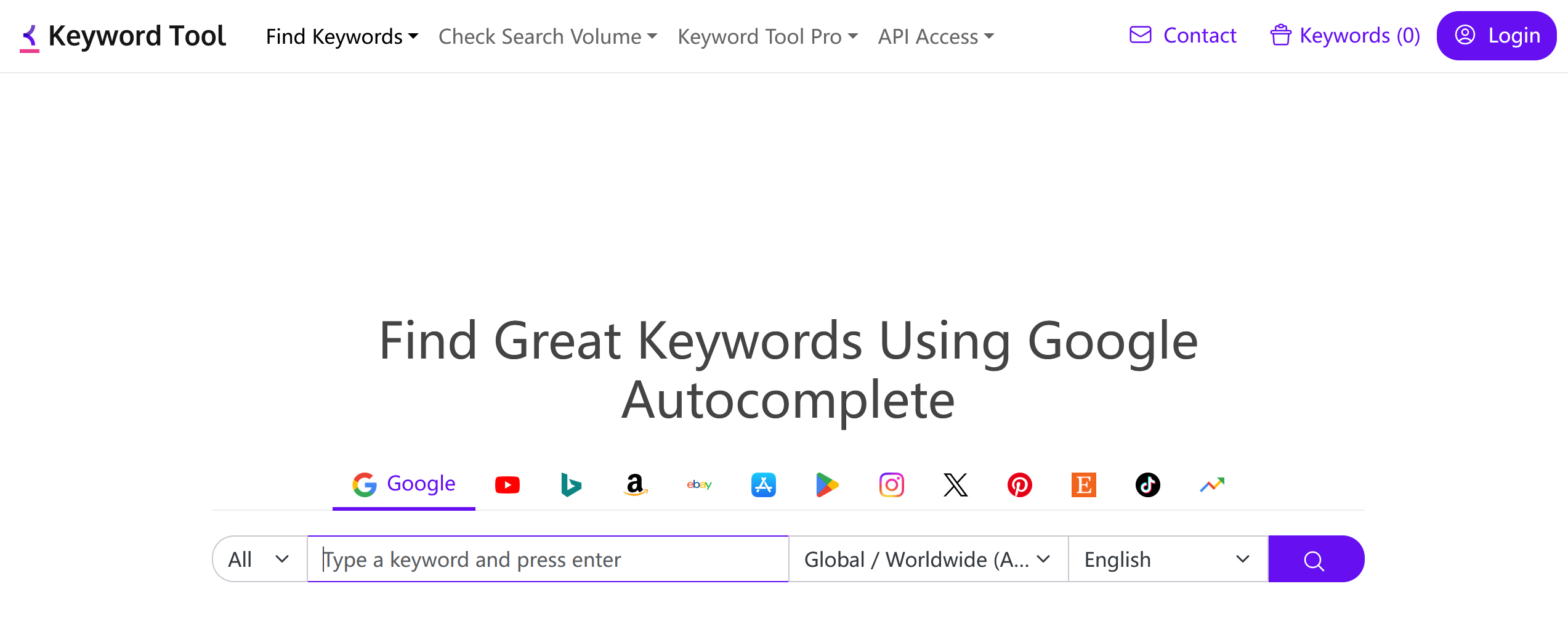This screenshot has width=1568, height=642.
Task: Click the Keyword Tool logo
Action: pos(123,36)
